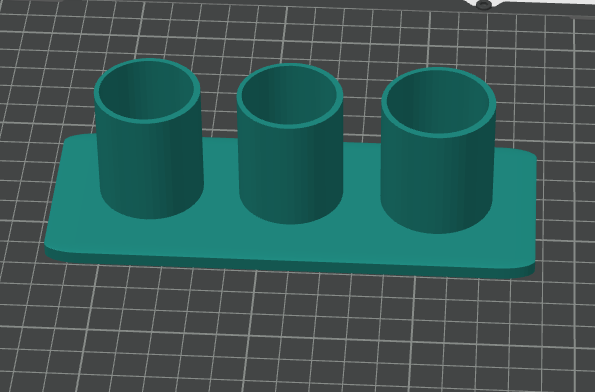Click the base plate's rear-left corner
Screen dimensions: 595x392
(71, 140)
